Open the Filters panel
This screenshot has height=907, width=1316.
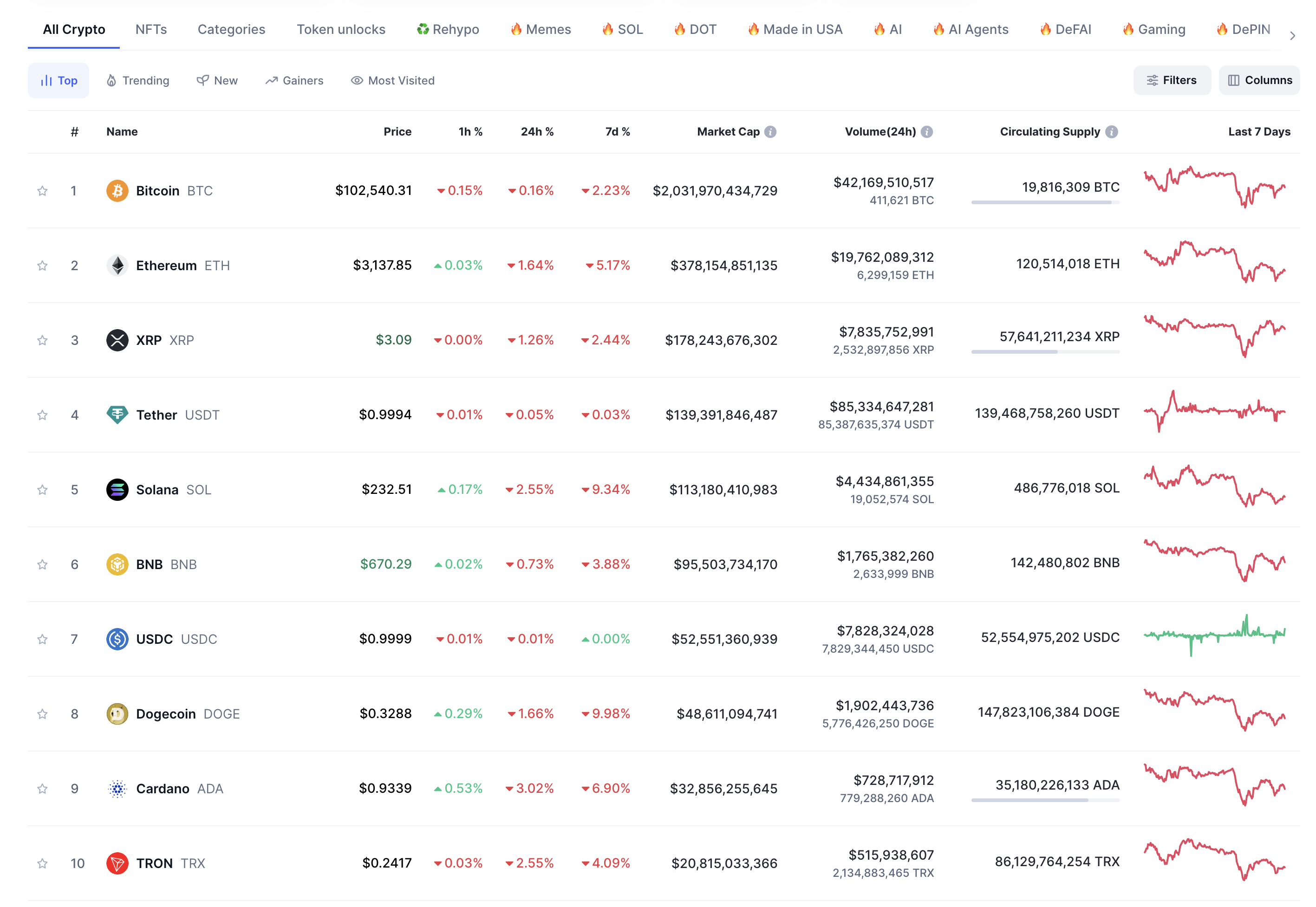click(1172, 80)
